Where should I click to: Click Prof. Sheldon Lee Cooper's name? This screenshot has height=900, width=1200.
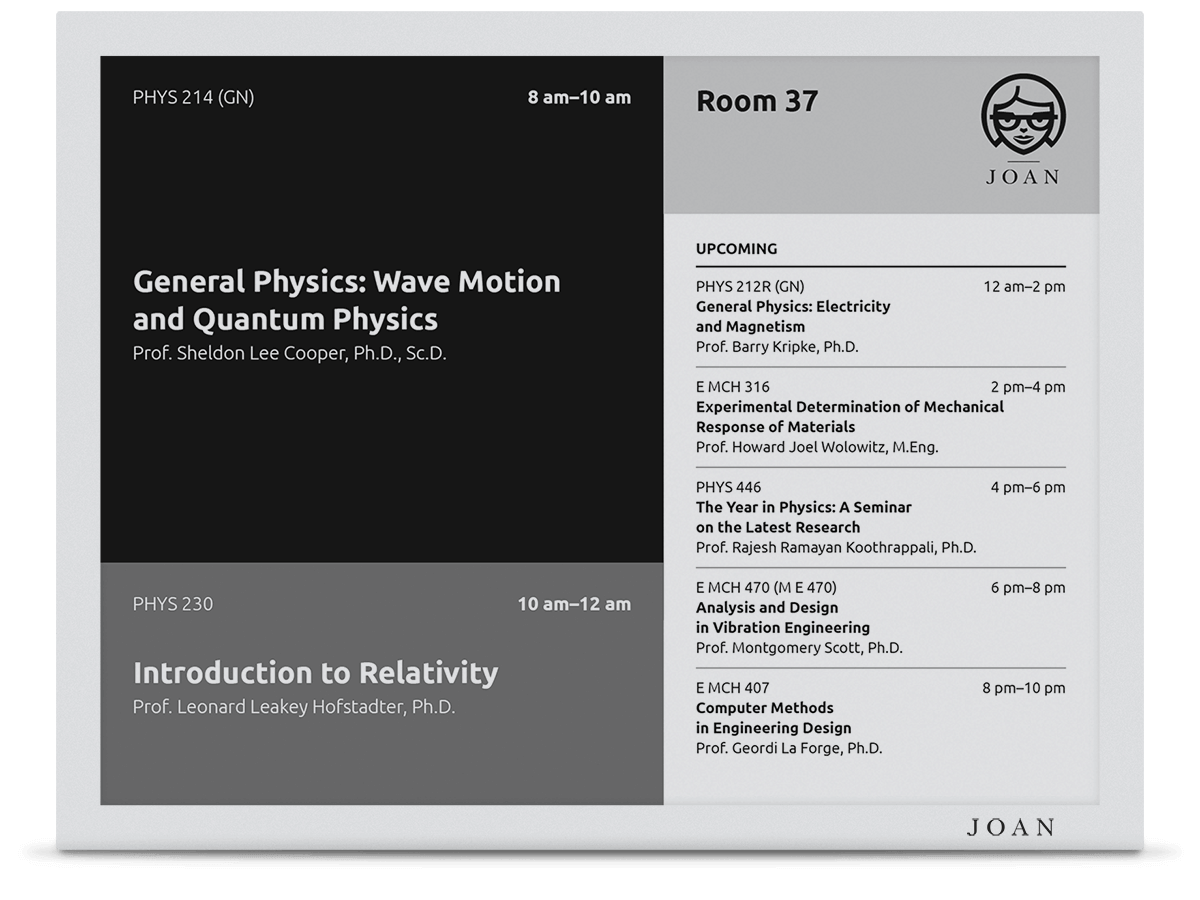290,353
